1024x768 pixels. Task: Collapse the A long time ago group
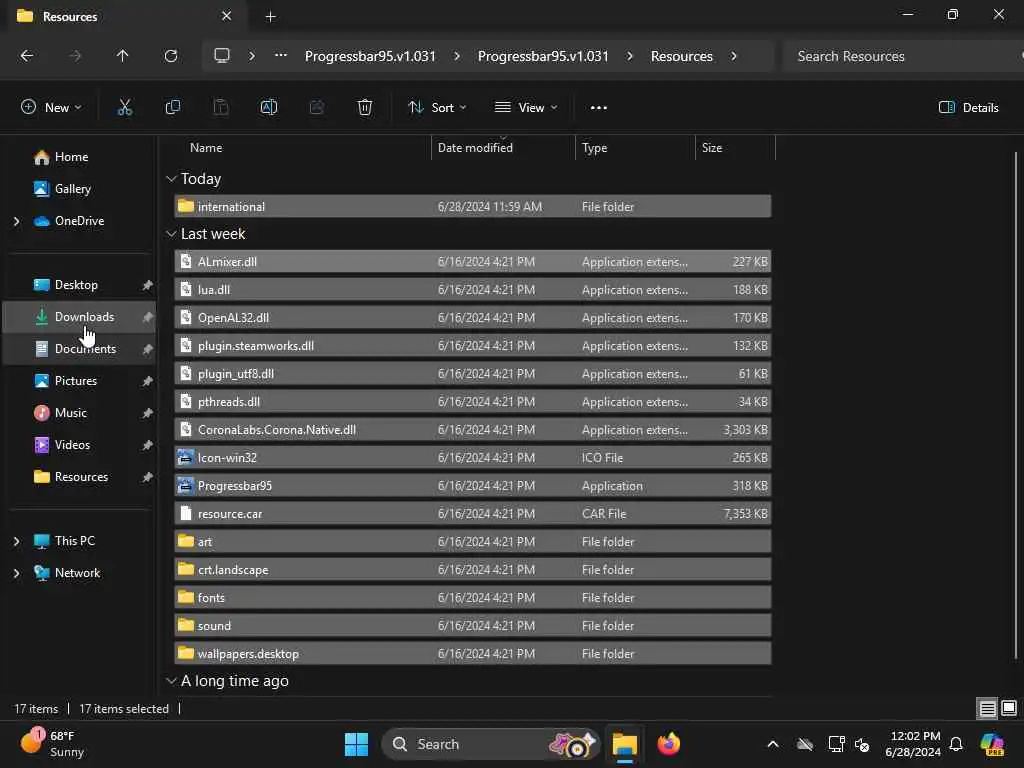tap(171, 681)
